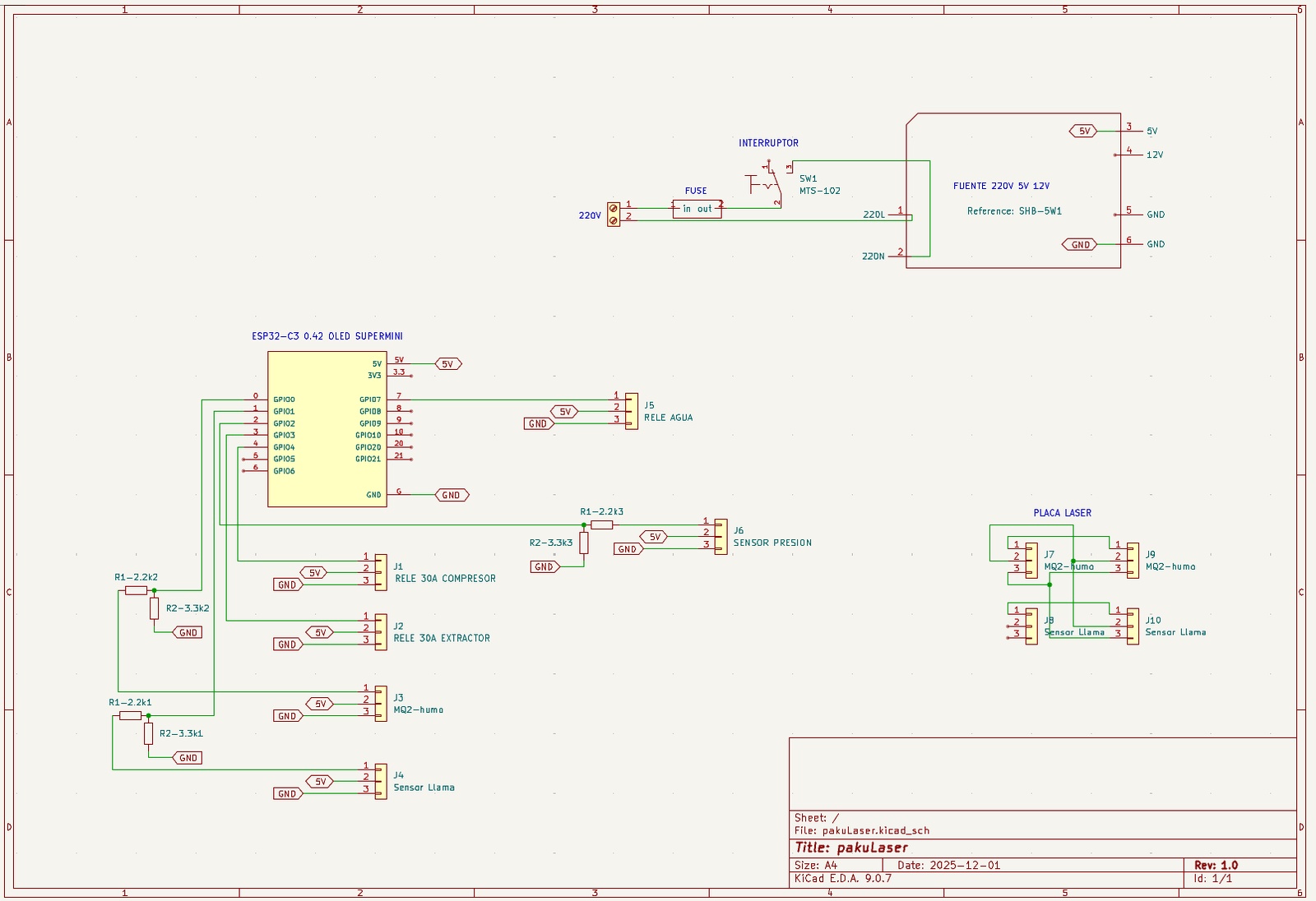Click the J1 reference designator
This screenshot has width=1316, height=901.
398,566
